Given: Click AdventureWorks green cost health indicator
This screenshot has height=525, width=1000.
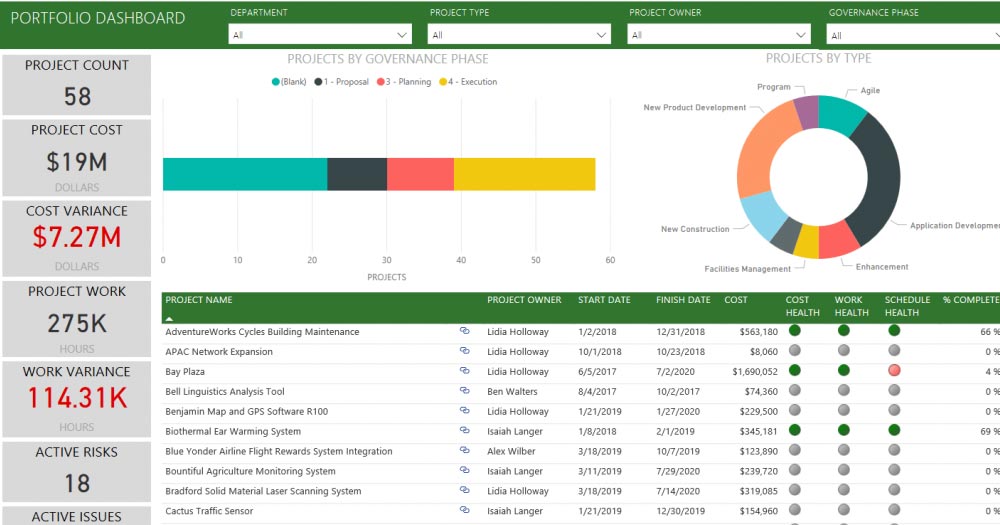Looking at the screenshot, I should coord(795,330).
